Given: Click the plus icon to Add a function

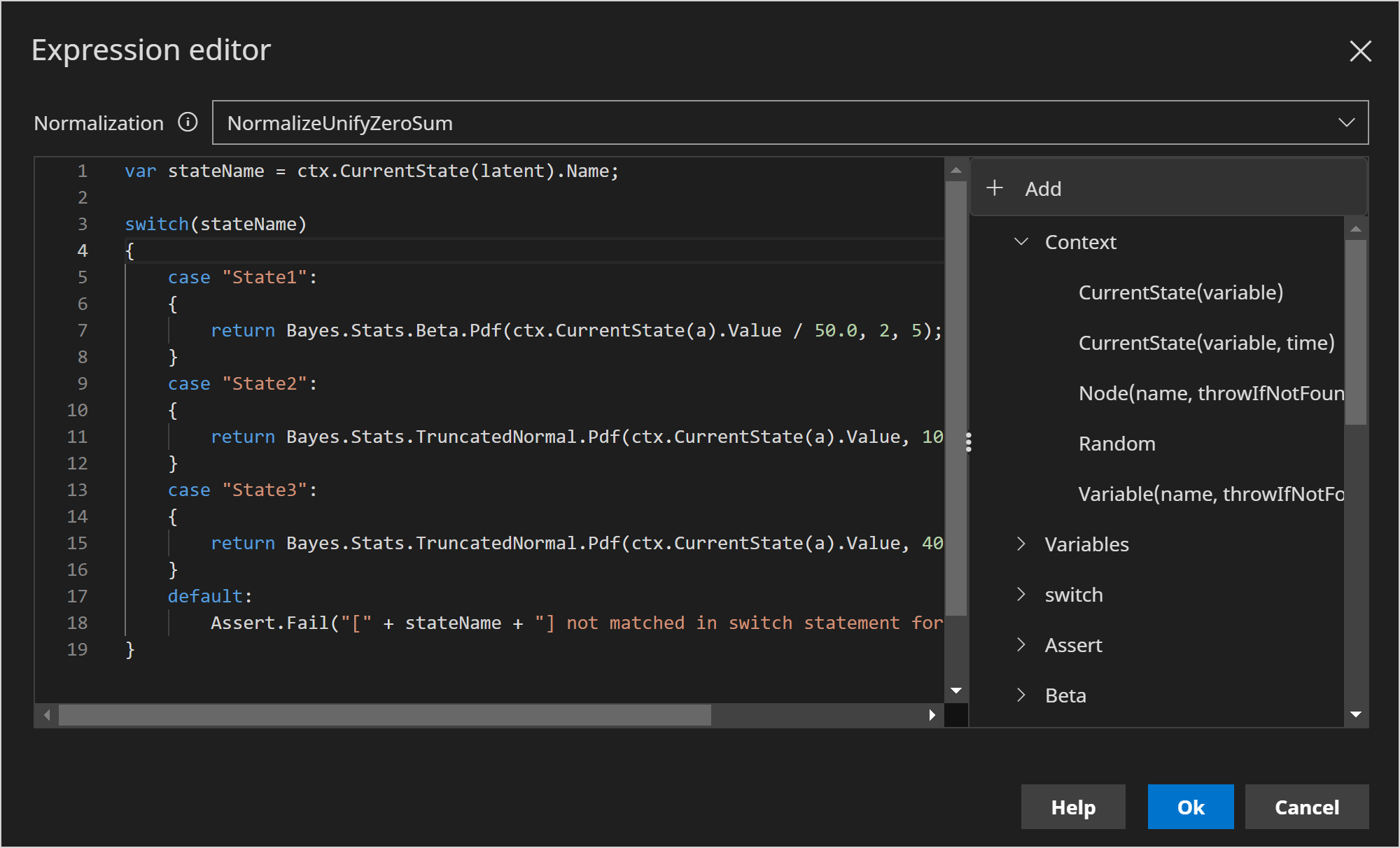Looking at the screenshot, I should 995,188.
